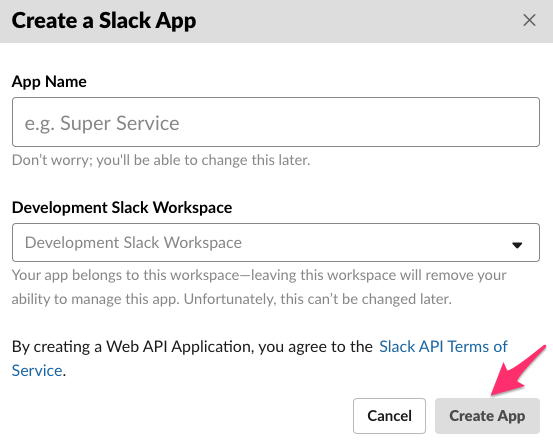Click the Development Slack Workspace label
The height and width of the screenshot is (448, 553).
122,207
